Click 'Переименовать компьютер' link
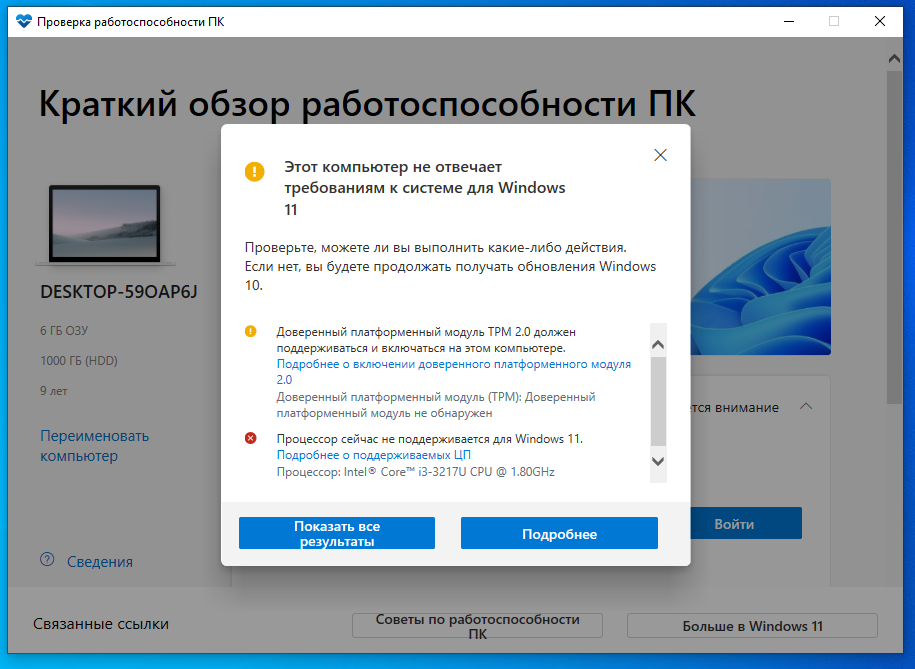This screenshot has height=669, width=915. coord(95,445)
